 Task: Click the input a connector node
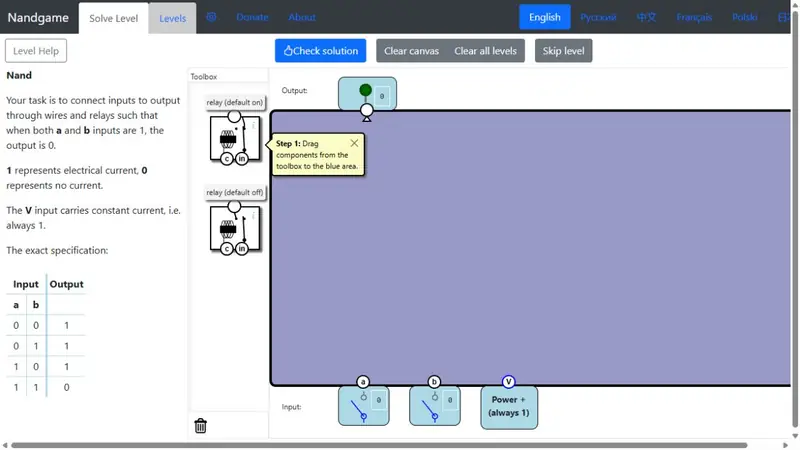363,382
